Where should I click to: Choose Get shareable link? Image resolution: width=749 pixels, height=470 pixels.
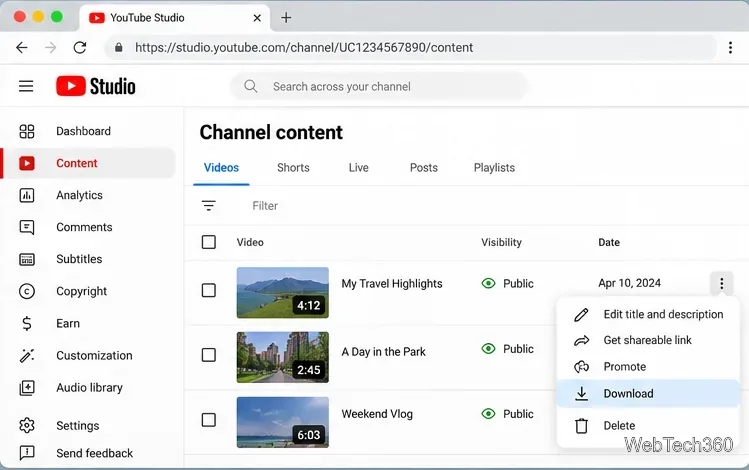tap(648, 340)
